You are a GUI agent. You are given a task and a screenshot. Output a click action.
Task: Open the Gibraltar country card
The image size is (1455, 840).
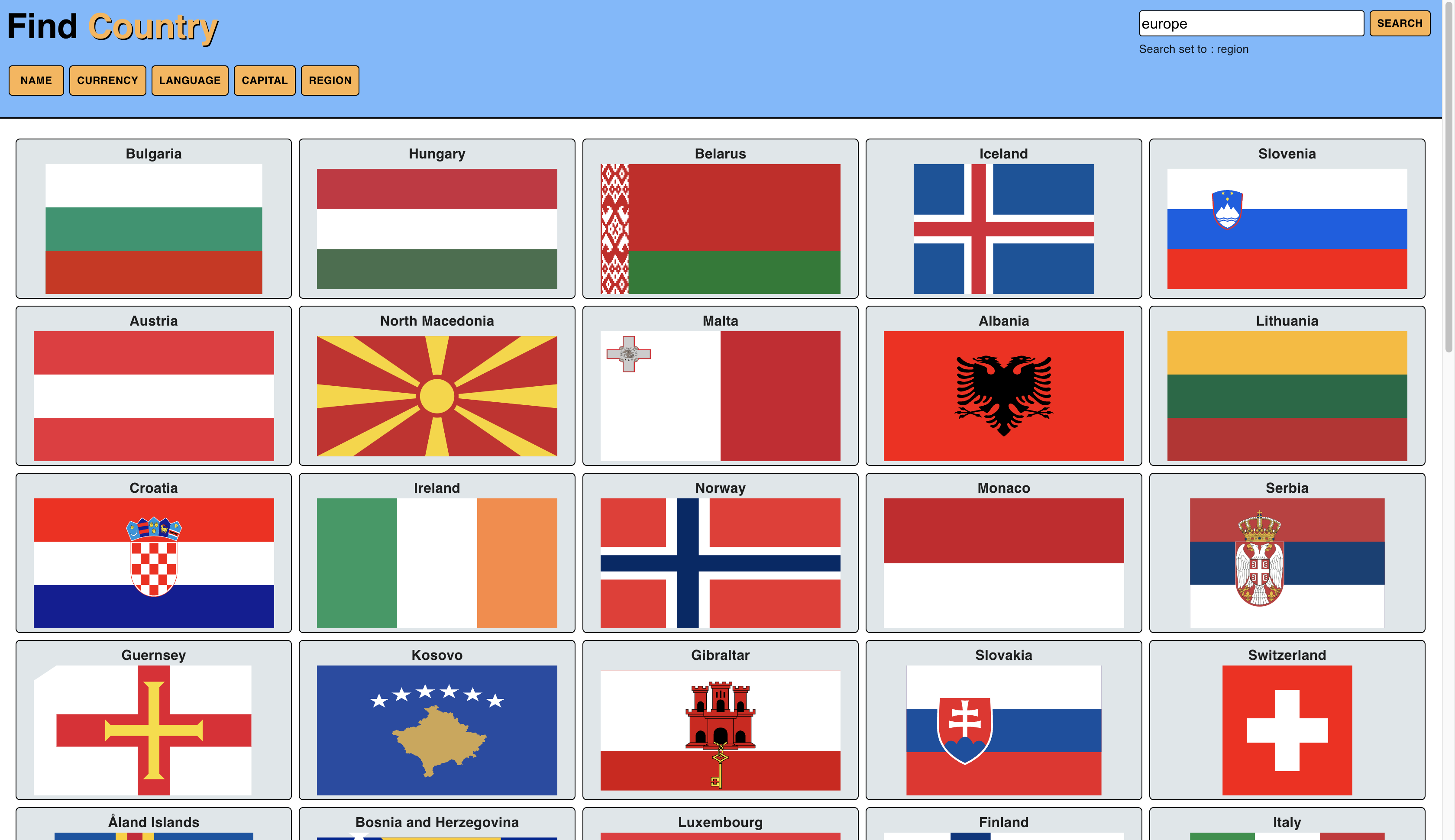coord(720,731)
